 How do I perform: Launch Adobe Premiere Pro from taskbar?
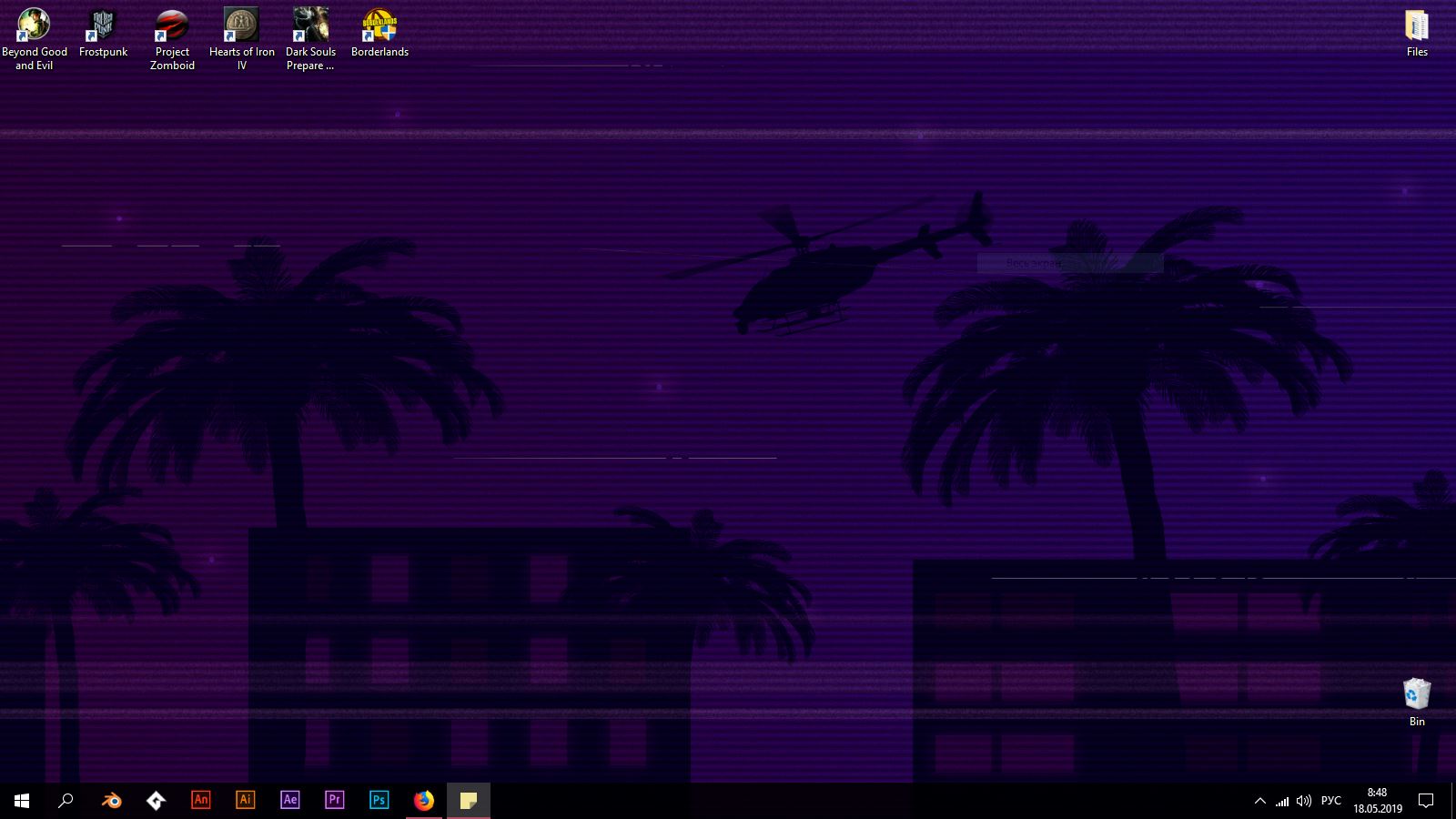point(334,801)
